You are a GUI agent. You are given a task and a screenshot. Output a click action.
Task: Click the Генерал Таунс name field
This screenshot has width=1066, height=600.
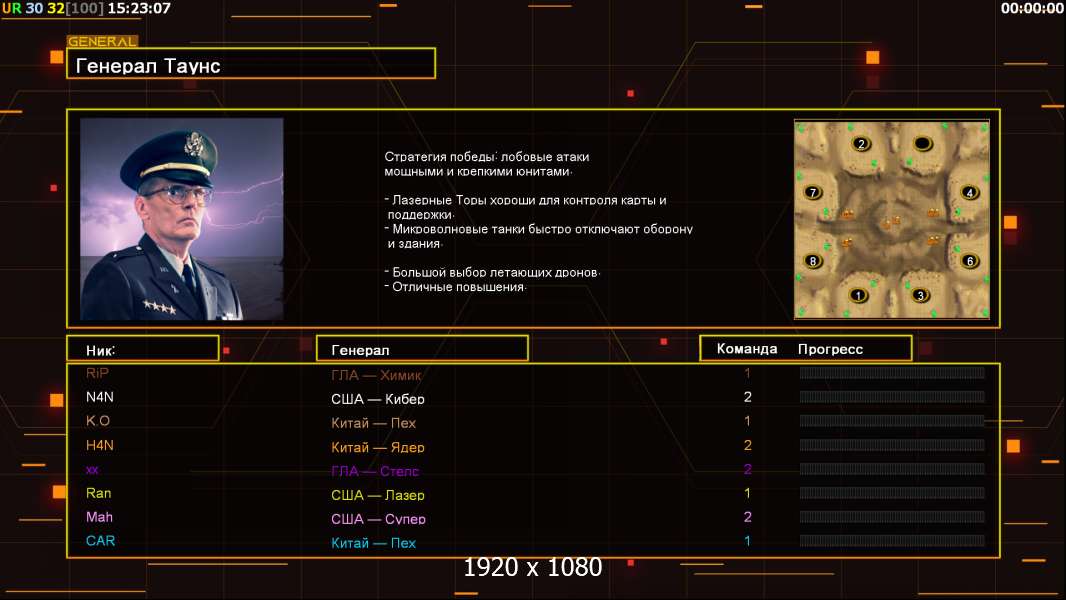[x=251, y=63]
